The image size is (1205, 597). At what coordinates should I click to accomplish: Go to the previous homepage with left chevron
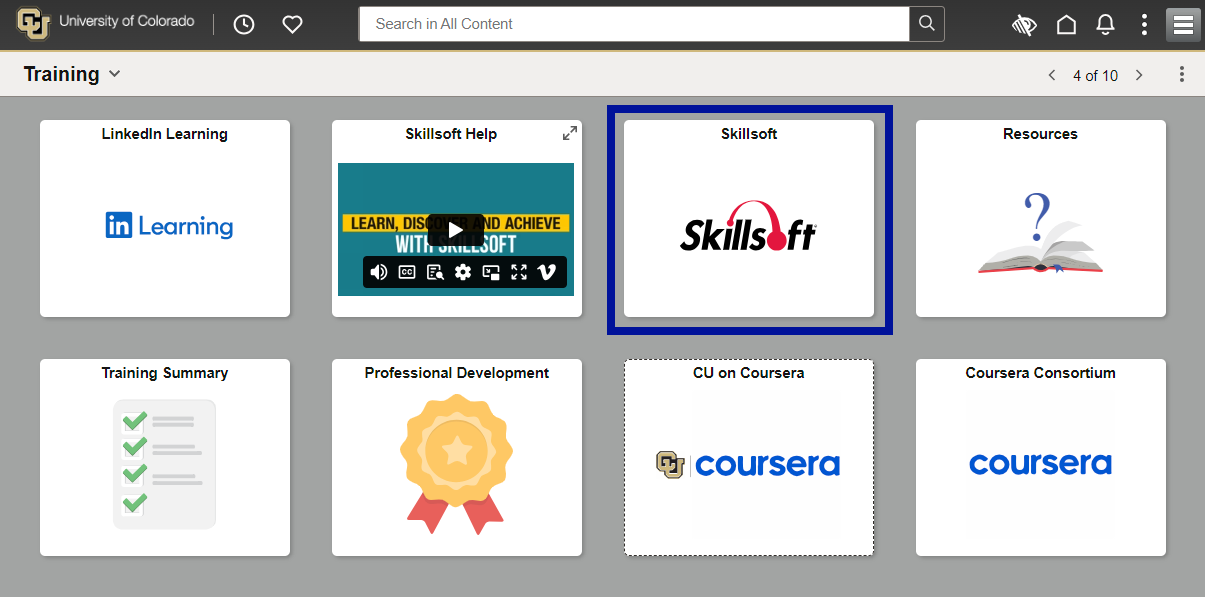point(1051,75)
